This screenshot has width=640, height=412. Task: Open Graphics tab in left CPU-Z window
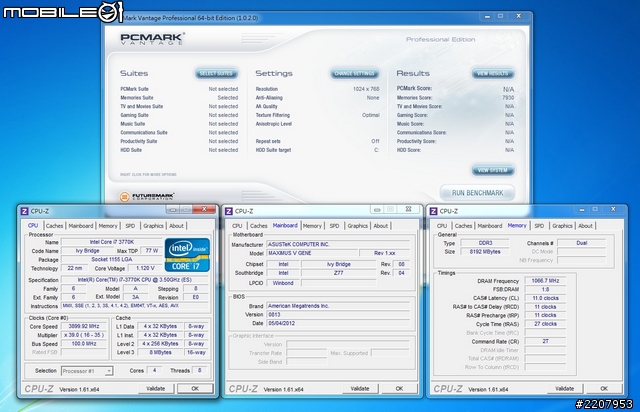(153, 226)
